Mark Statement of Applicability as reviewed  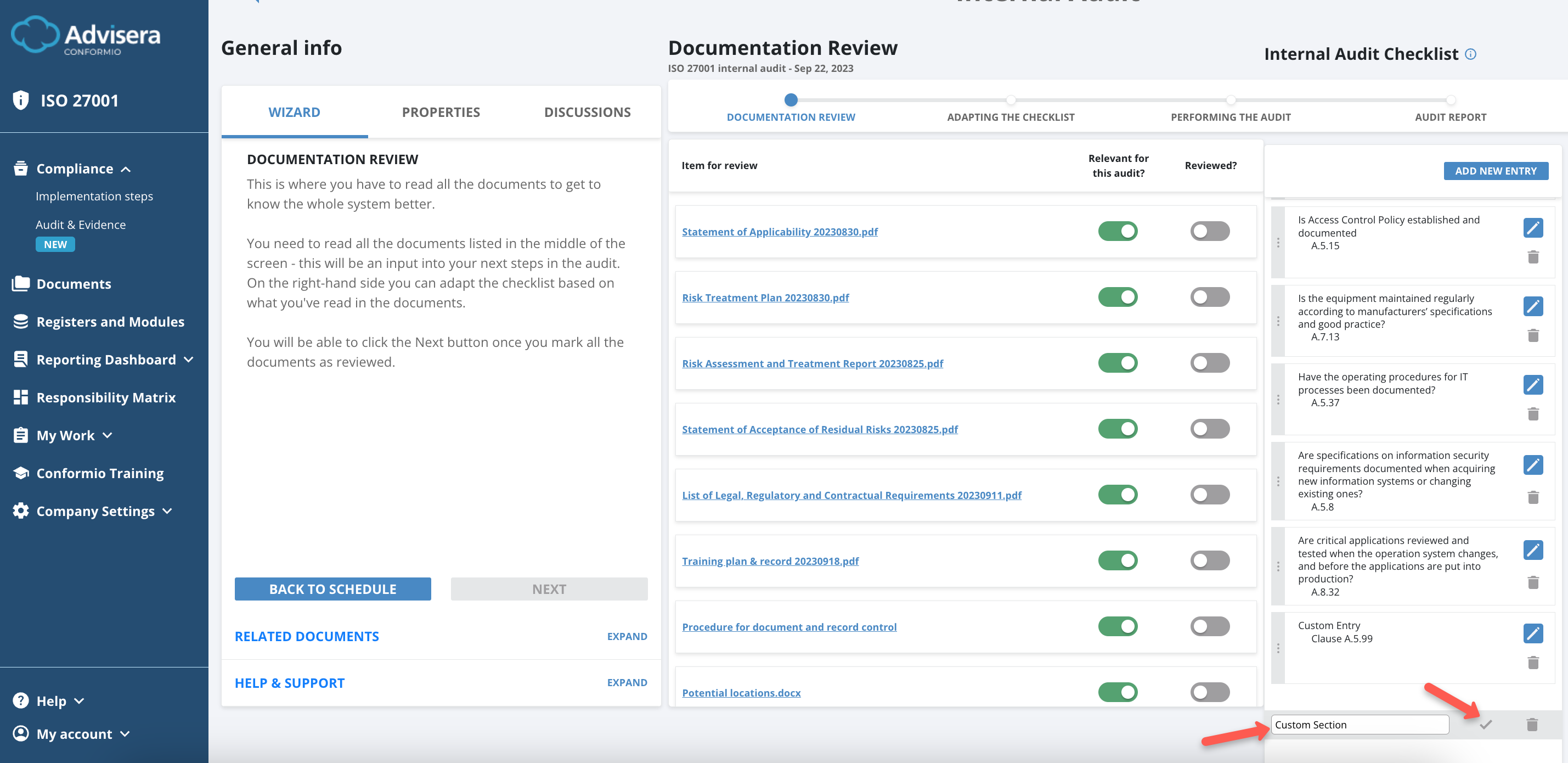tap(1210, 232)
